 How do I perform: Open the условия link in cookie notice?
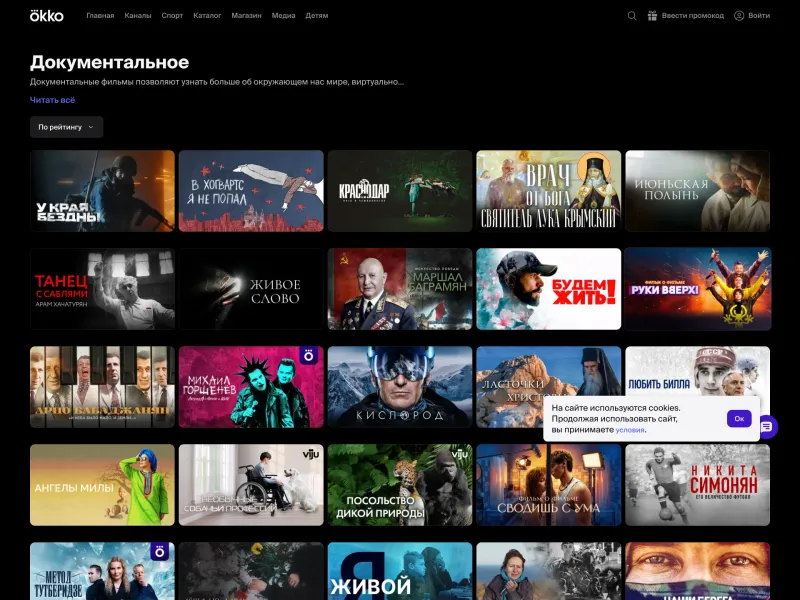[630, 430]
